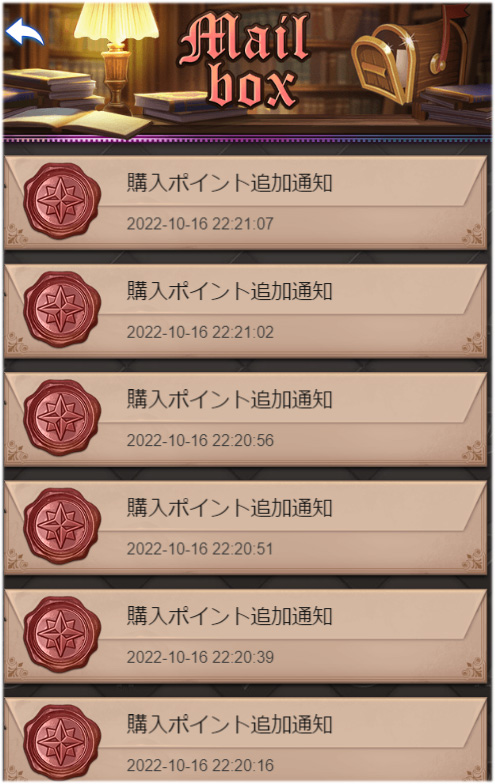Open mail titled 購入ポイント追加通知 from 22:20:51
Screen dimensions: 495x784
[246, 528]
